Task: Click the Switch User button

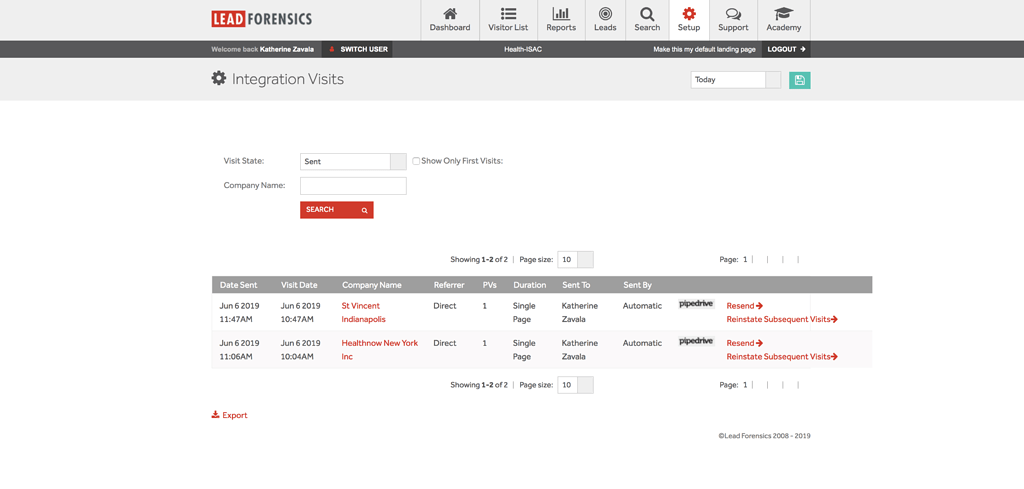Action: point(357,49)
